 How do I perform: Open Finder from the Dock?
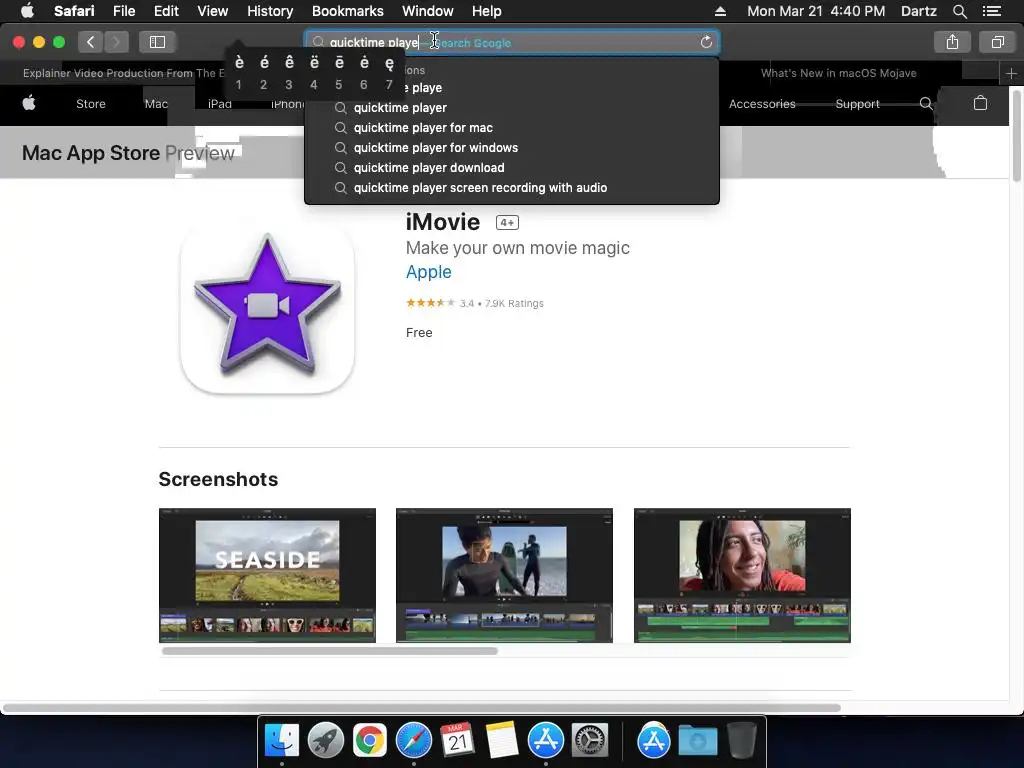(x=281, y=741)
